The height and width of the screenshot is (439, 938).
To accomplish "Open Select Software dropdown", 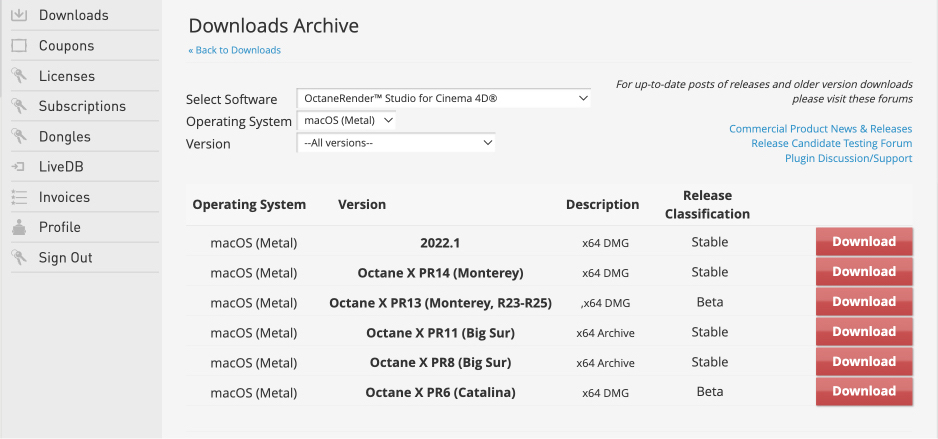I will click(444, 98).
